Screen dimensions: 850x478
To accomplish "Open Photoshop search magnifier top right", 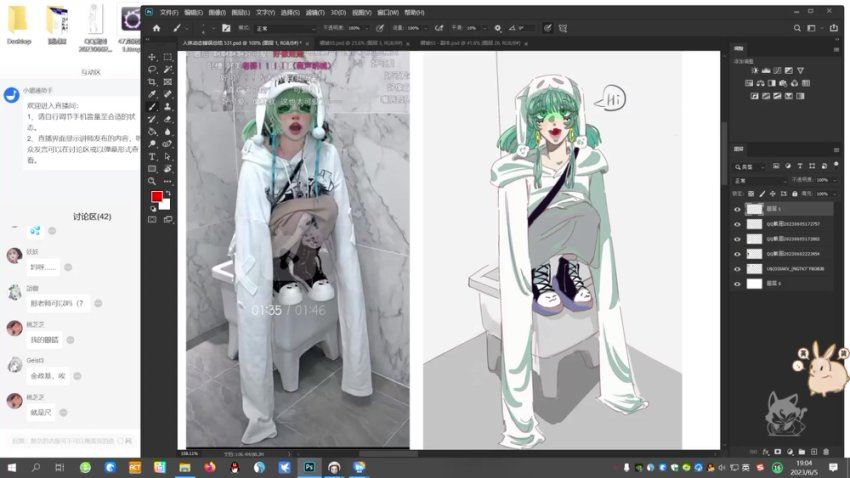I will [x=797, y=28].
